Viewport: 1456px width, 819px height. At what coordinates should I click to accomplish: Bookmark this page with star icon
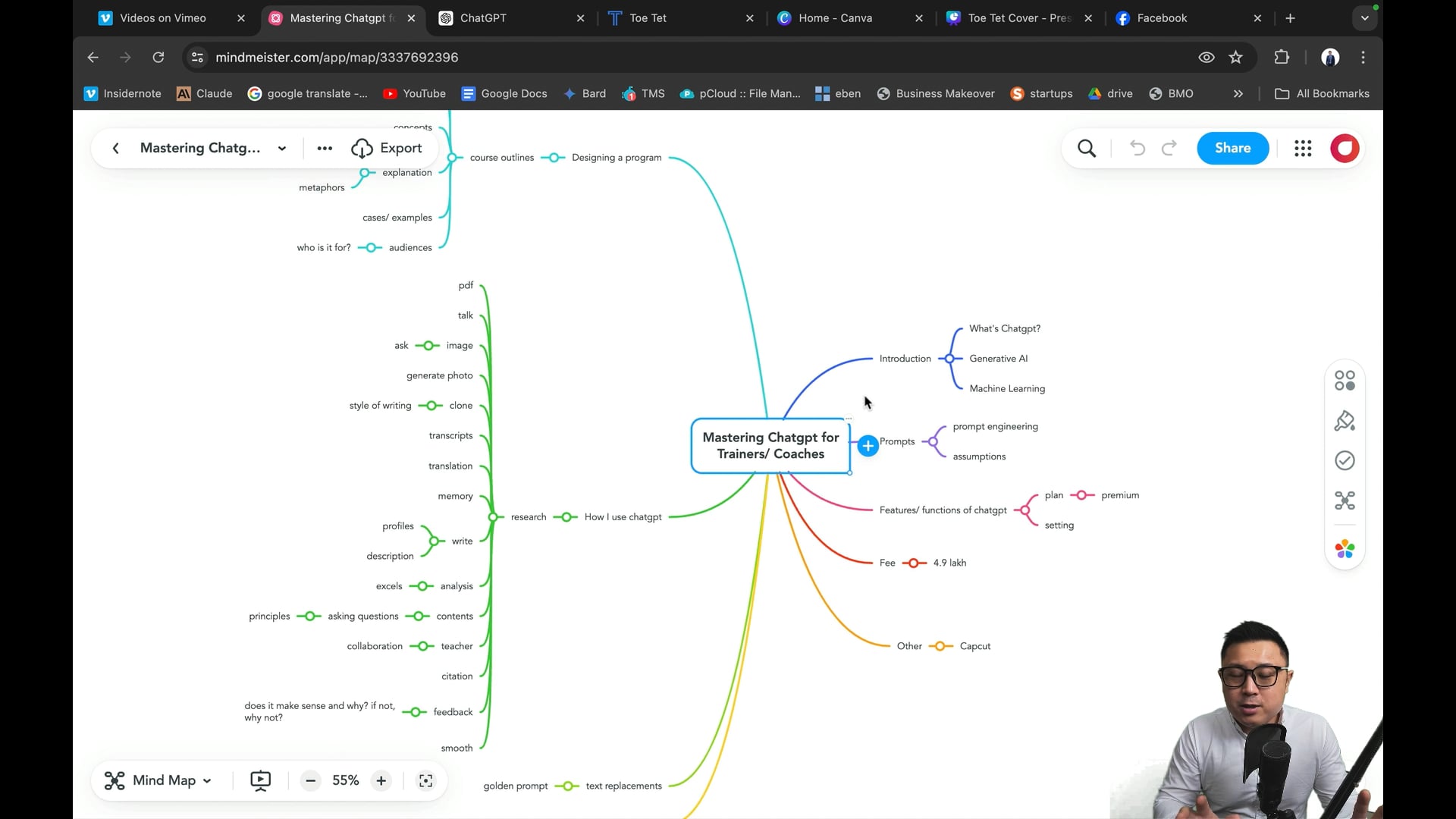click(1236, 58)
